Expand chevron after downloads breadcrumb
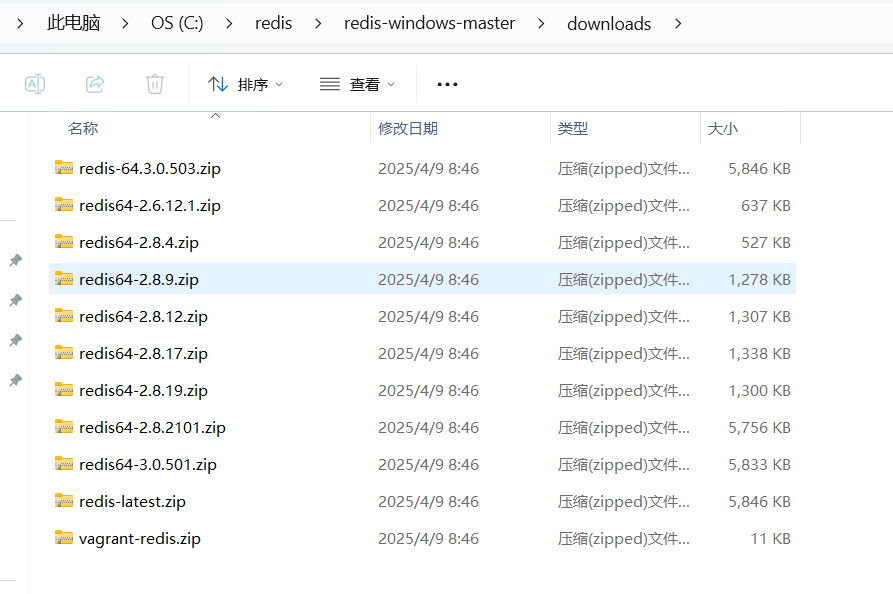Image resolution: width=893 pixels, height=594 pixels. point(678,23)
